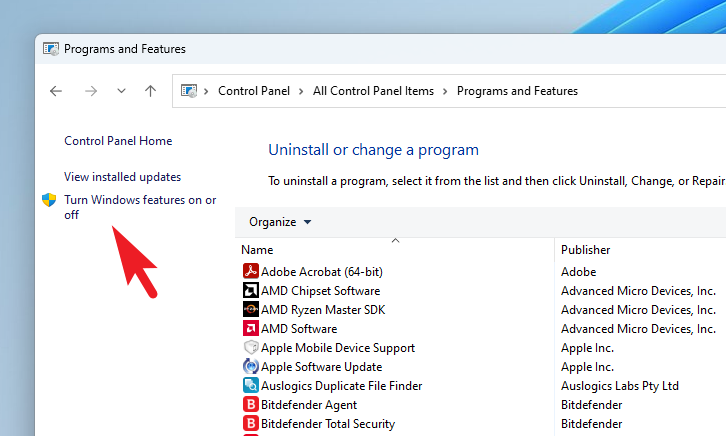Click the Bitdefender Total Security icon
The width and height of the screenshot is (726, 436).
point(250,423)
